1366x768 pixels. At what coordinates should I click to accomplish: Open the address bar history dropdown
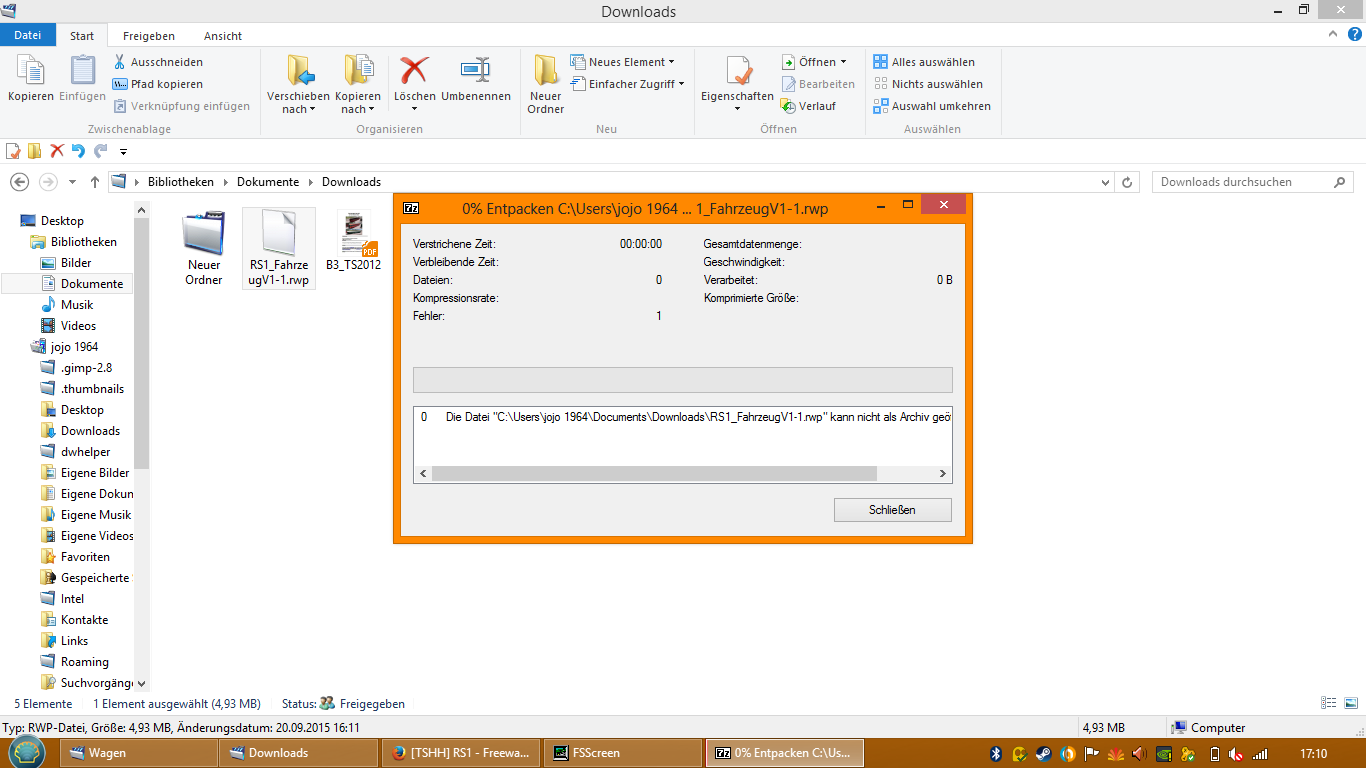click(1105, 182)
